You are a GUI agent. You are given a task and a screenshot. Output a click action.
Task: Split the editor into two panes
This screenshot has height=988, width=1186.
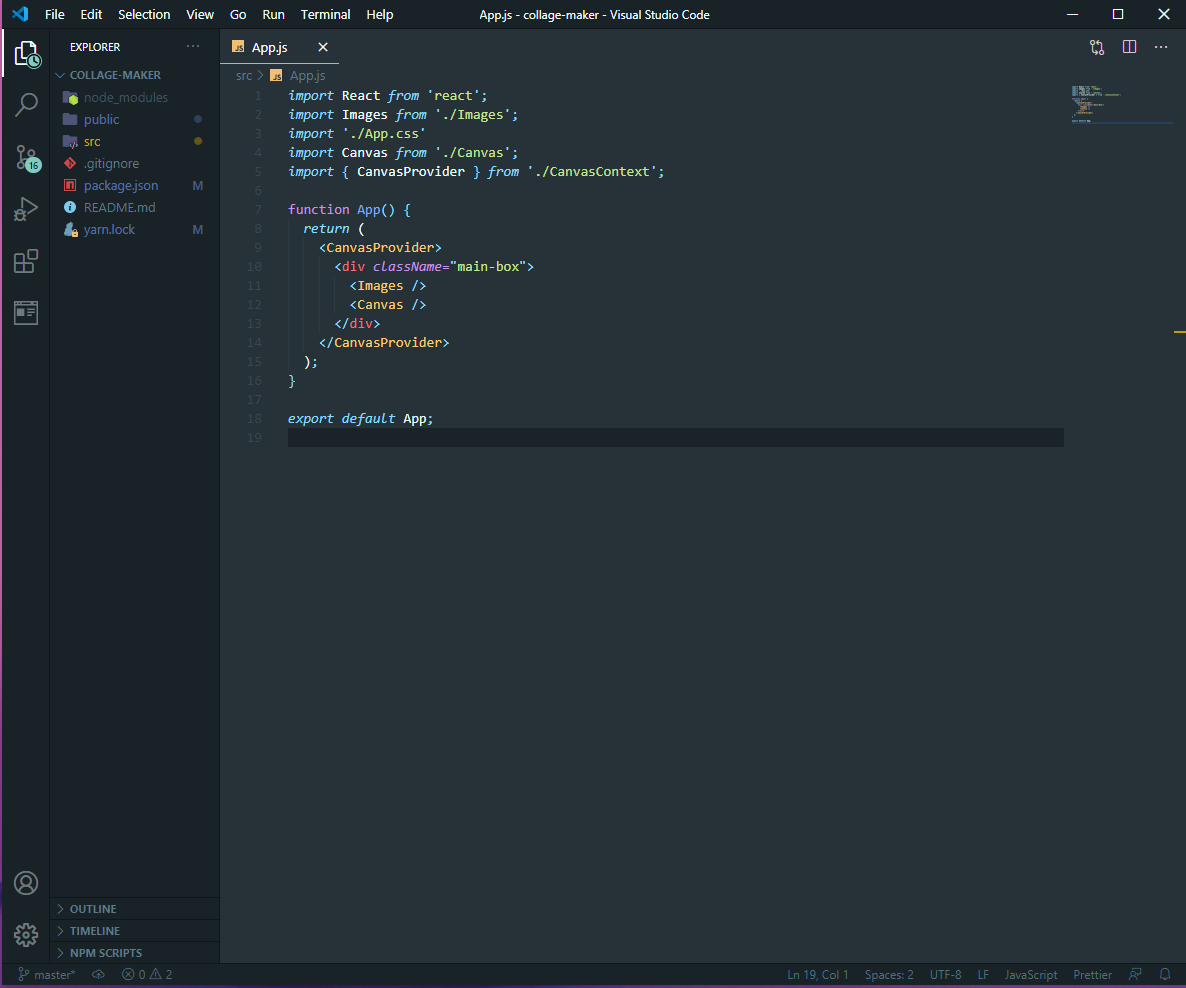tap(1129, 46)
